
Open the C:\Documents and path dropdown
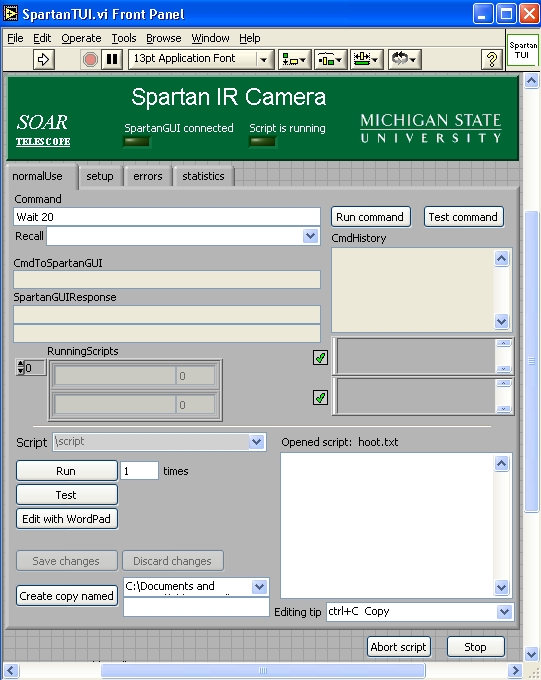click(x=259, y=587)
